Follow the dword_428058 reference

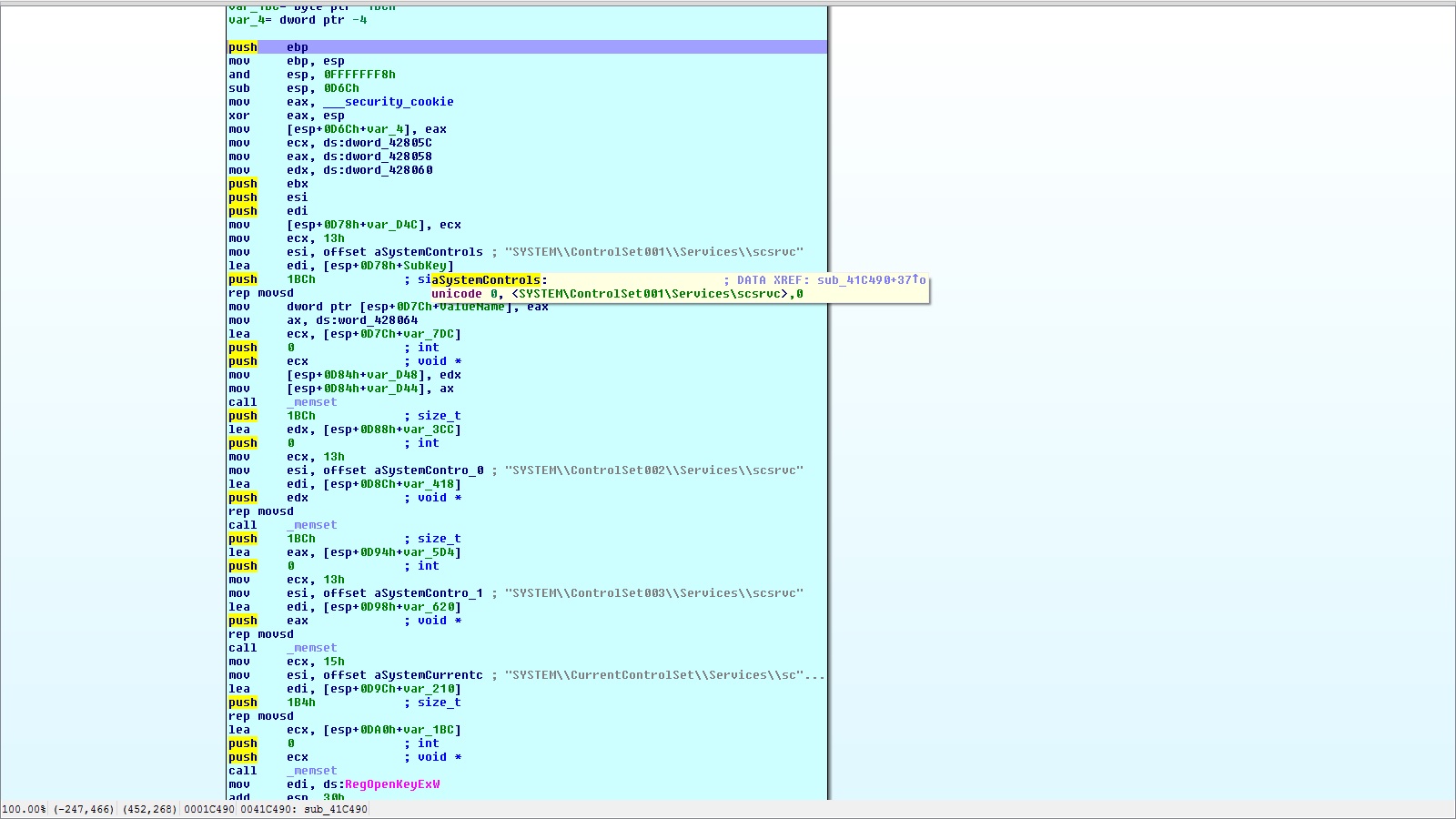389,157
